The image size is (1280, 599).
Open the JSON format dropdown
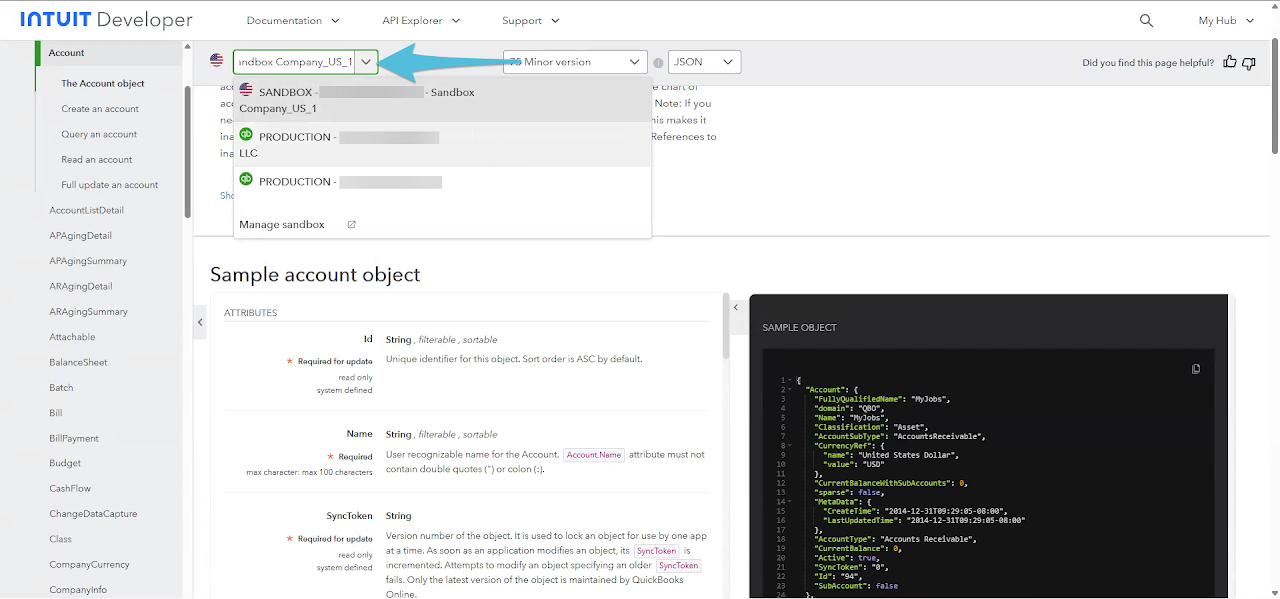tap(704, 62)
